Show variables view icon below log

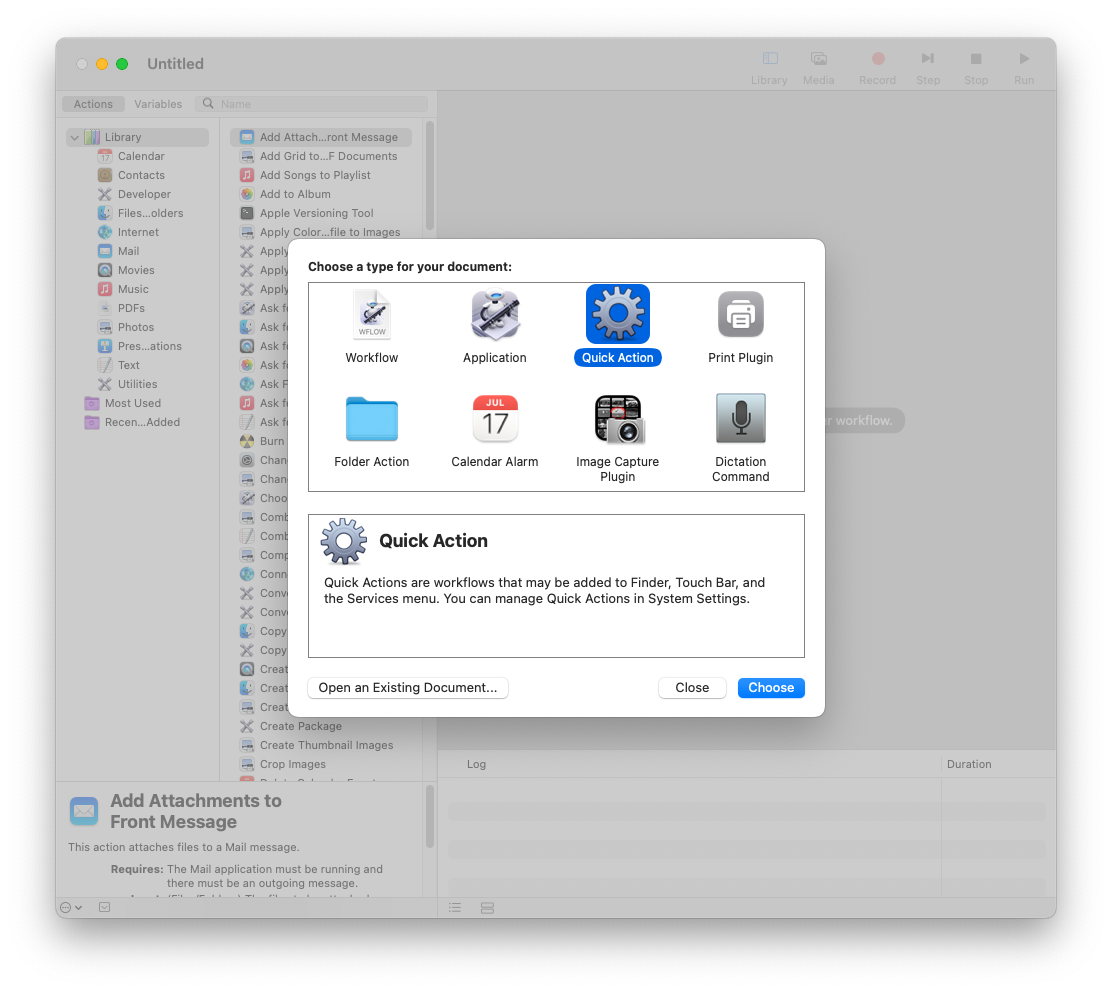pos(487,908)
